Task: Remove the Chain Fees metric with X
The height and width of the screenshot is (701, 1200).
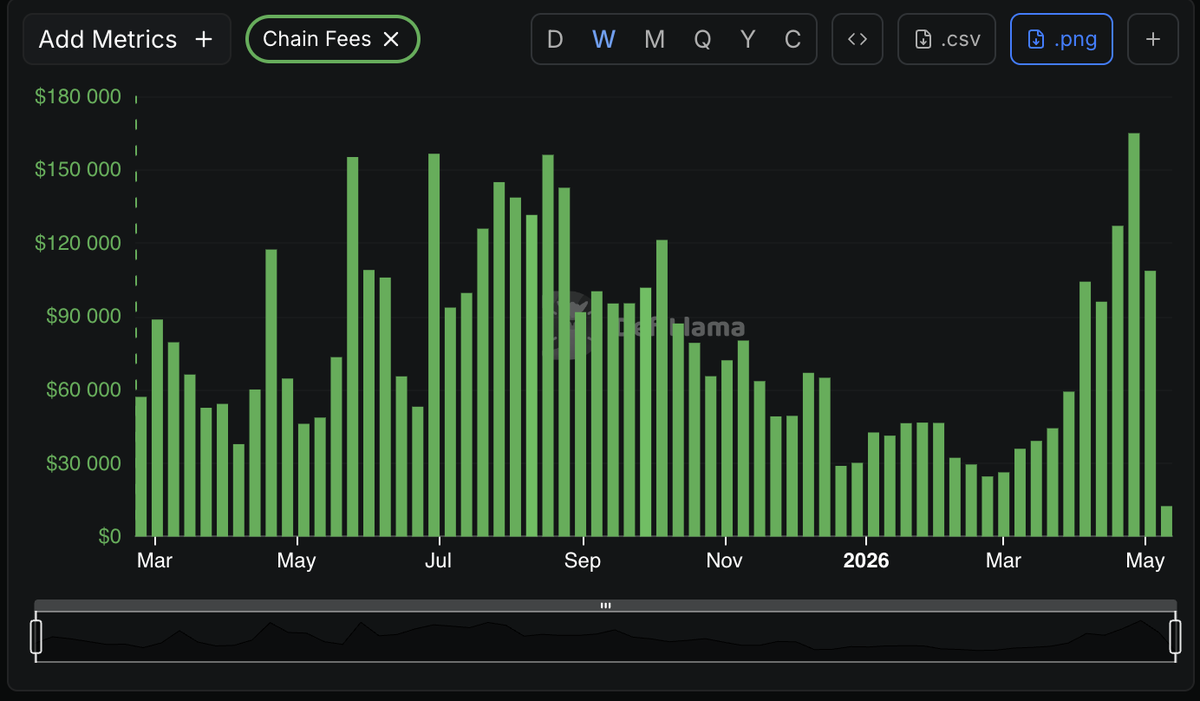Action: (x=392, y=40)
